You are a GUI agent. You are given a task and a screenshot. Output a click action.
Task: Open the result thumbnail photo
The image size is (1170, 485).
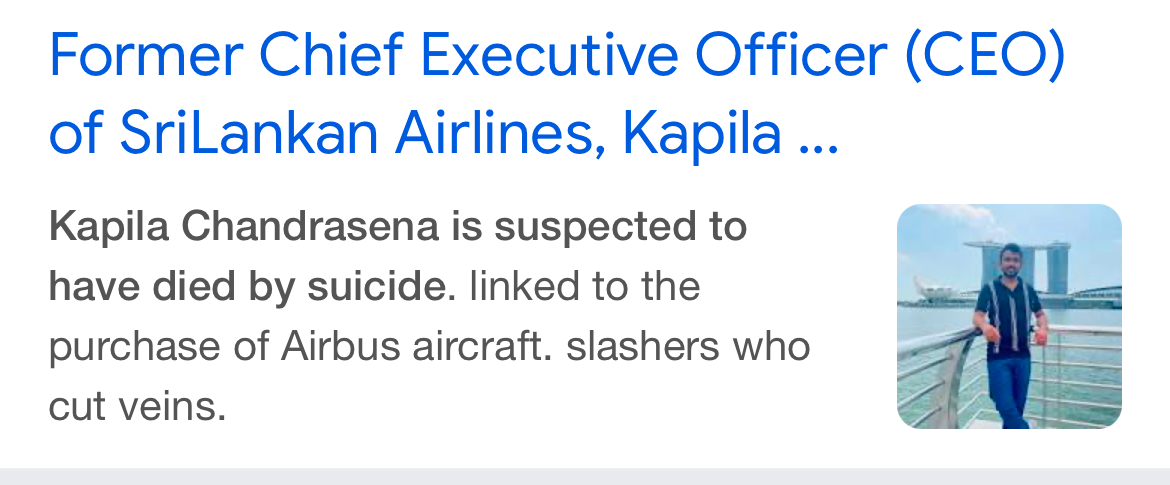tap(1009, 316)
